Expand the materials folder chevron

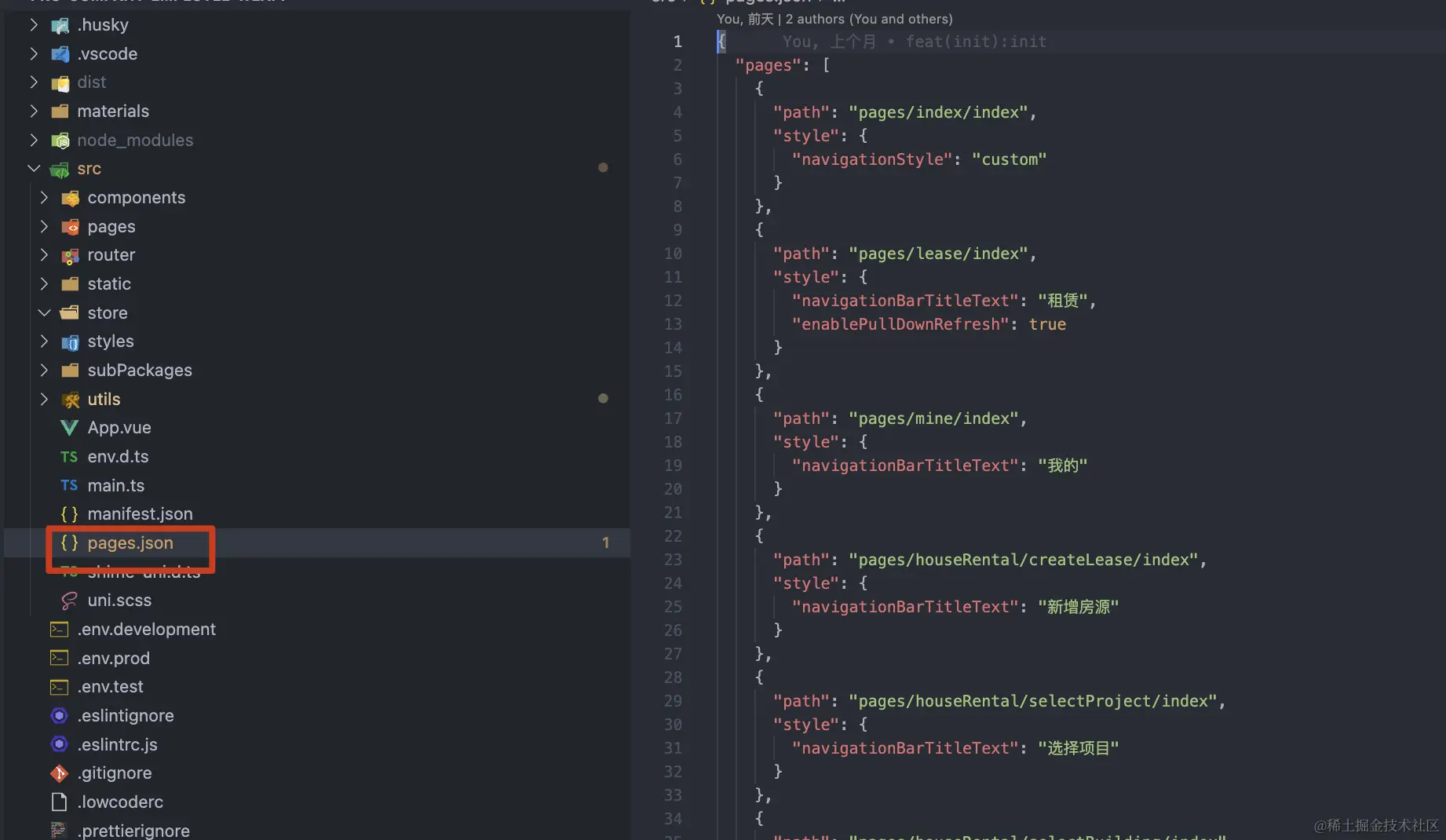34,111
